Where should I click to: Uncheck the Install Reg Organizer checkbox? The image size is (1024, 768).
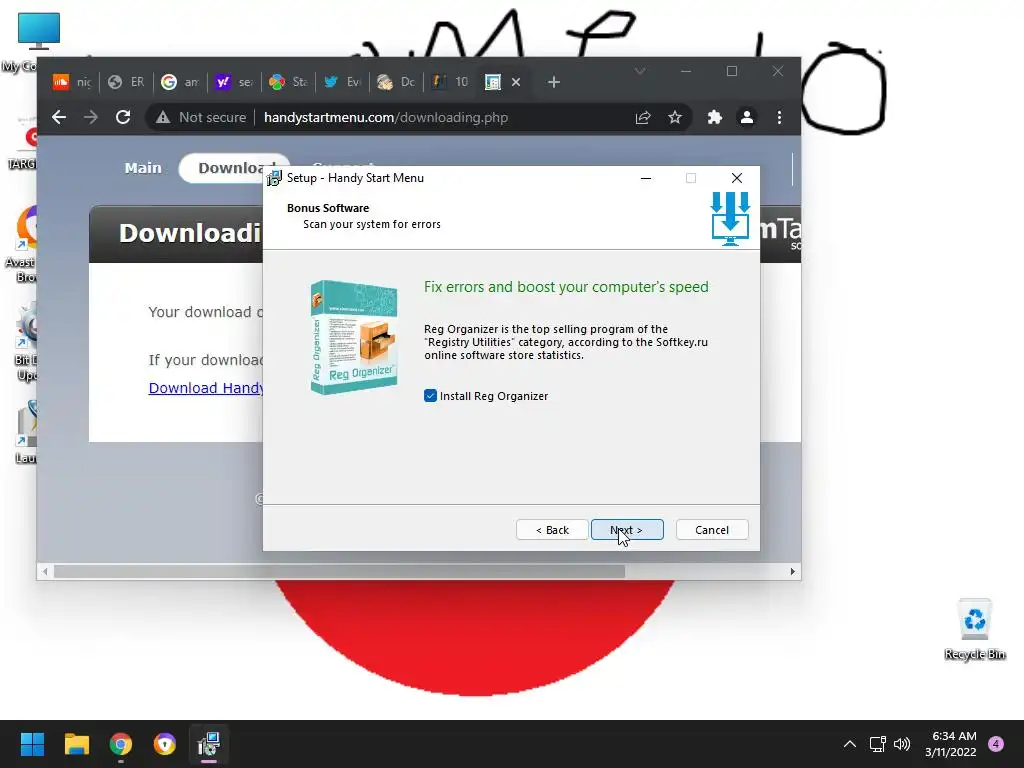[x=430, y=396]
